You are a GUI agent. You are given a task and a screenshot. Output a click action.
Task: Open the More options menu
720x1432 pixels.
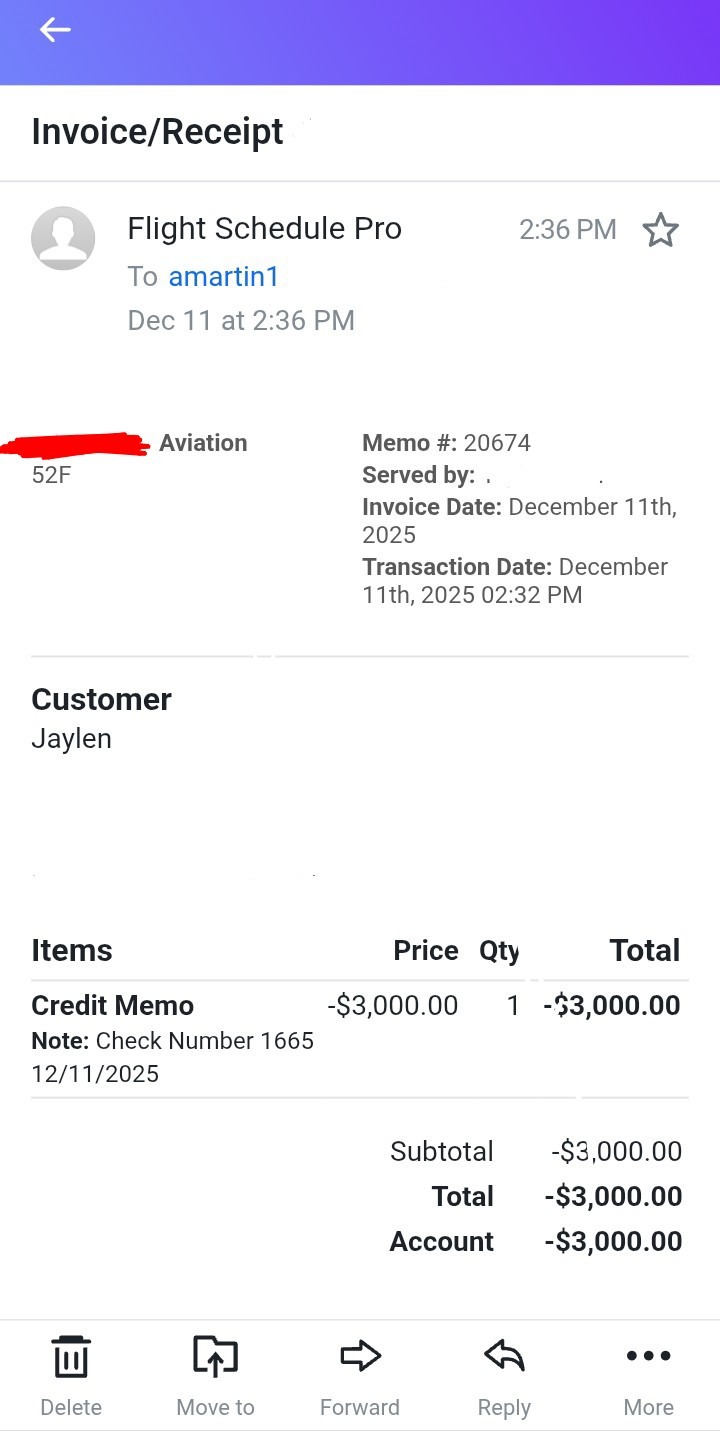point(649,1357)
